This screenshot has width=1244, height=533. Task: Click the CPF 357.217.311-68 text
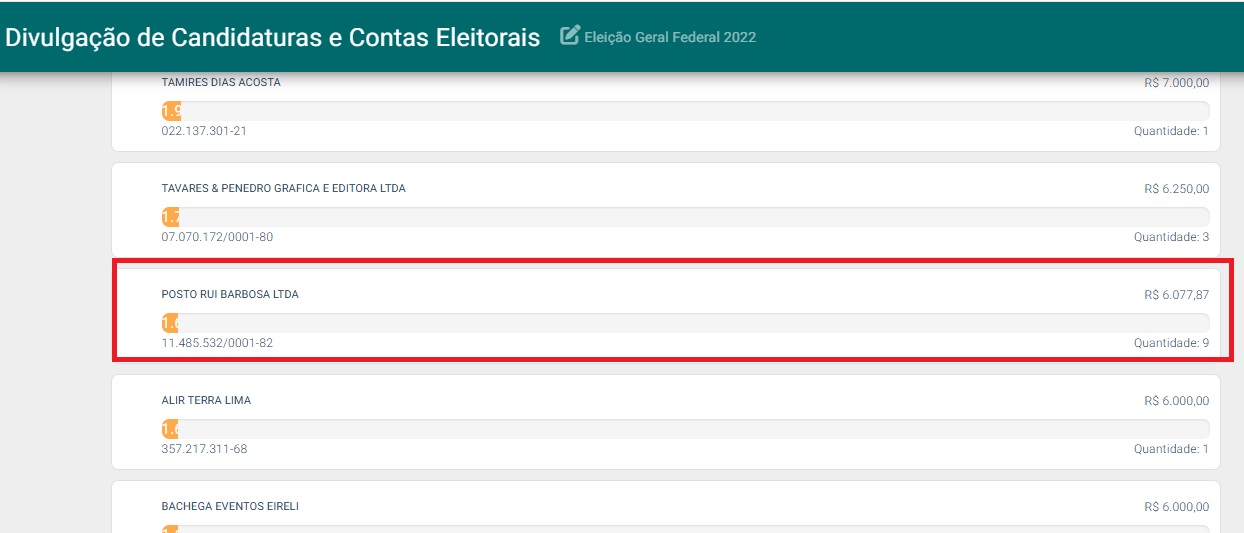coord(204,449)
